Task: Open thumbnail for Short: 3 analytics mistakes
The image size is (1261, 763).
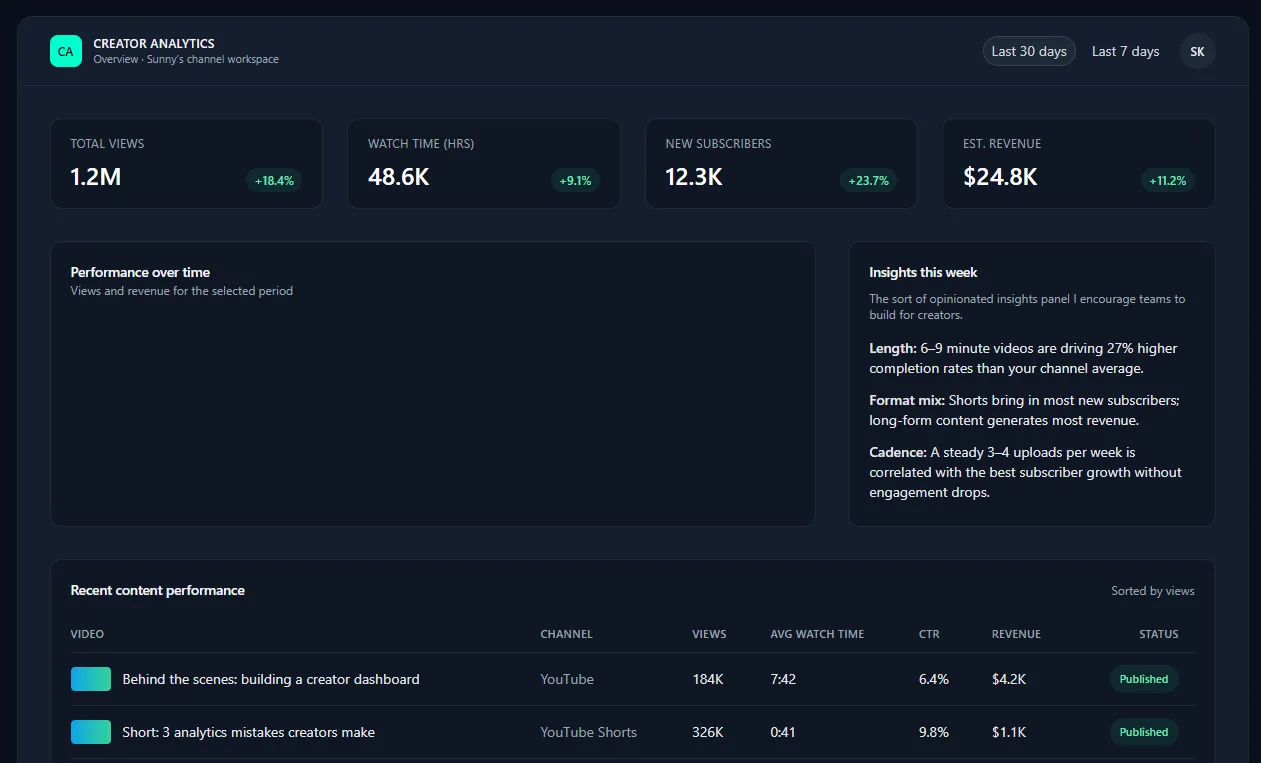Action: pyautogui.click(x=91, y=732)
